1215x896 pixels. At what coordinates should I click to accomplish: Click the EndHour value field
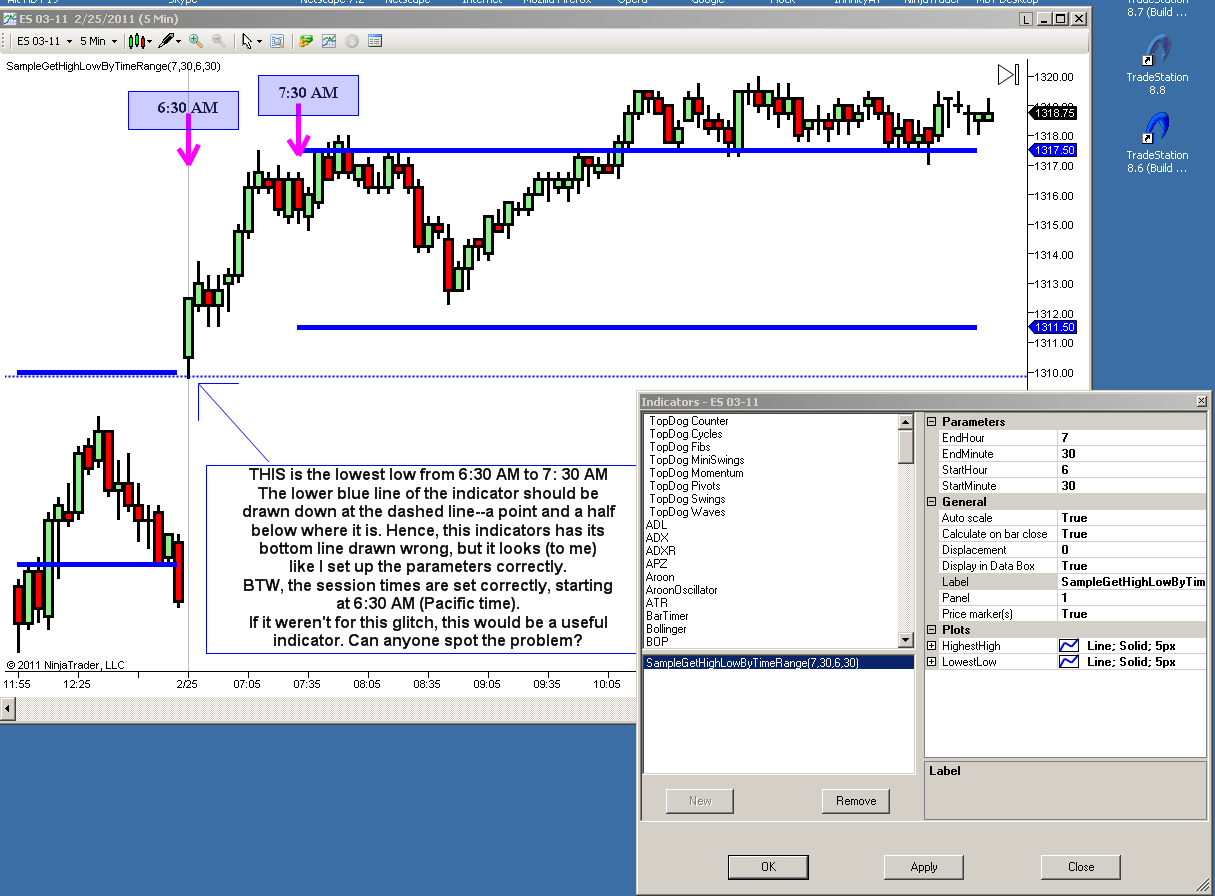(1132, 438)
